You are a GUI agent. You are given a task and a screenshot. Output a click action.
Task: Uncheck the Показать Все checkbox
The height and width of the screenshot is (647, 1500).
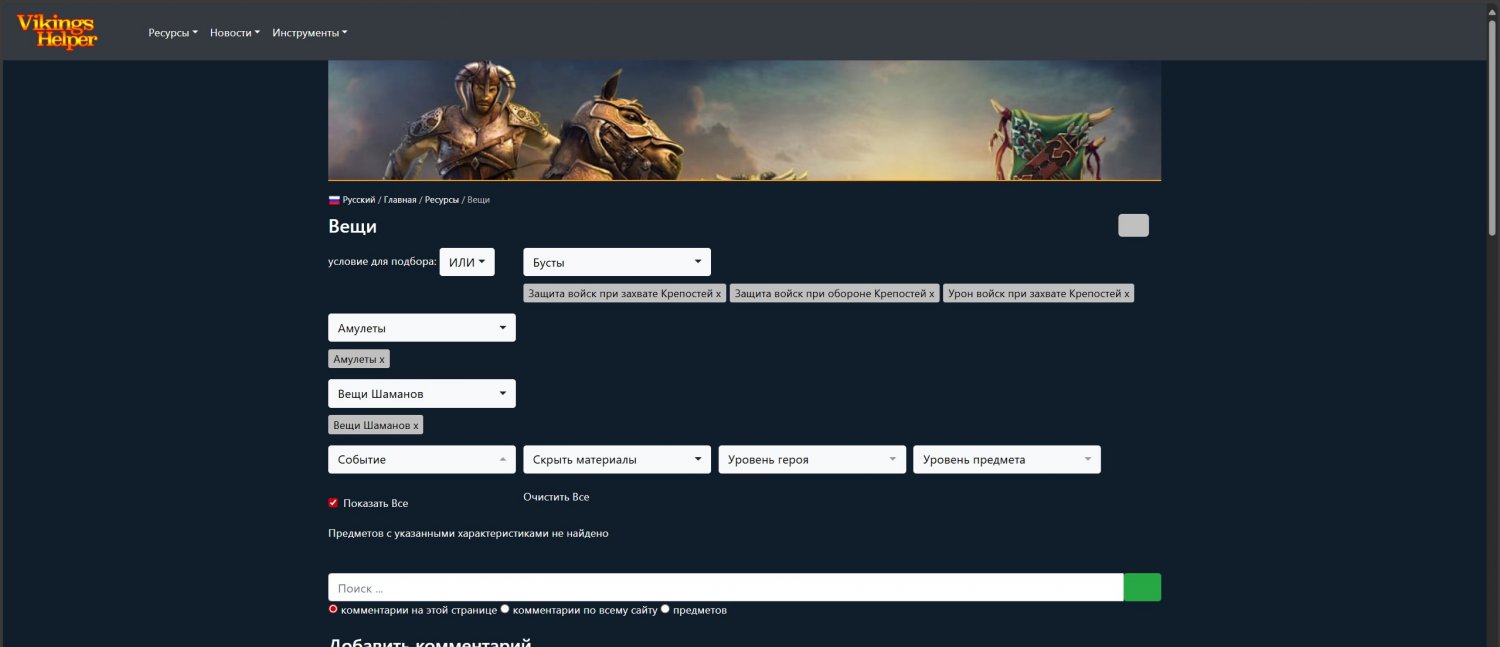(333, 503)
